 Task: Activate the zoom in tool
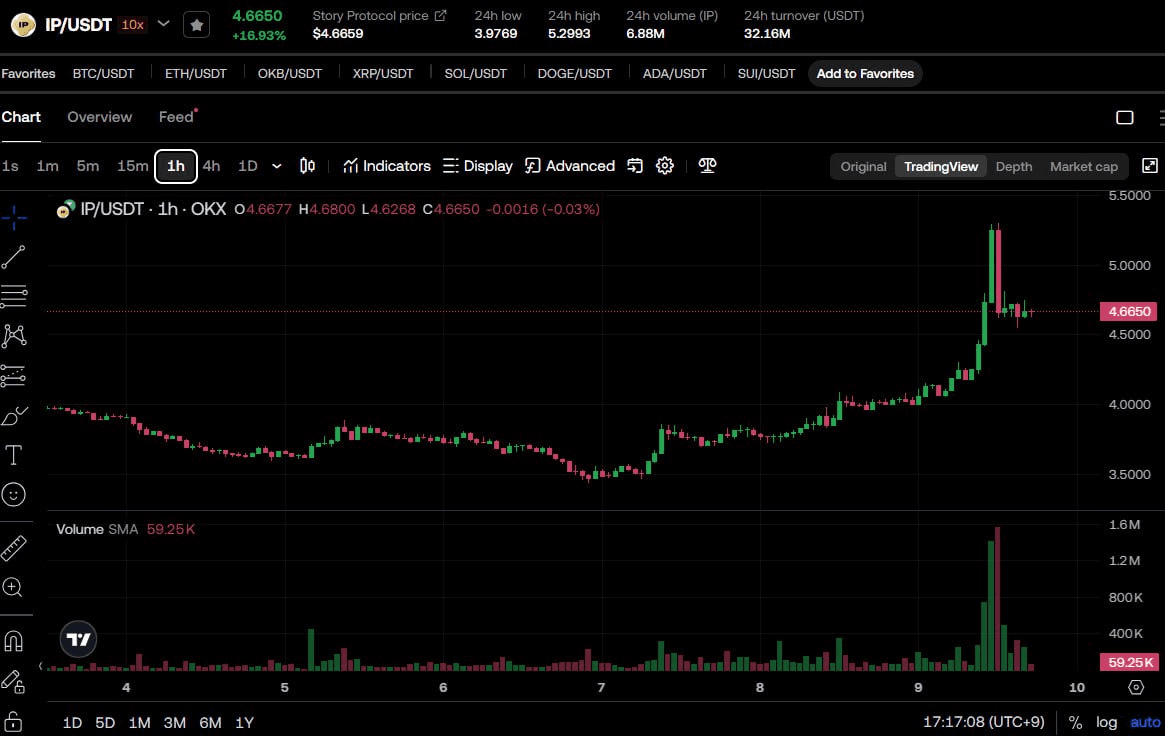pos(13,587)
